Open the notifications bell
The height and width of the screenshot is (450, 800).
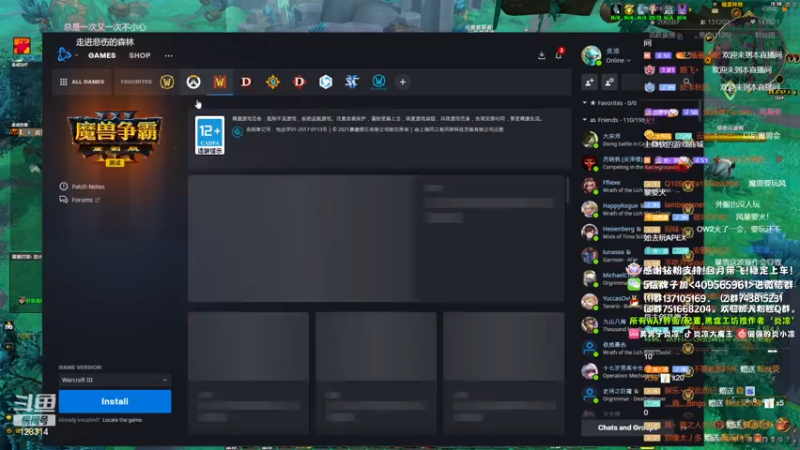click(x=559, y=55)
